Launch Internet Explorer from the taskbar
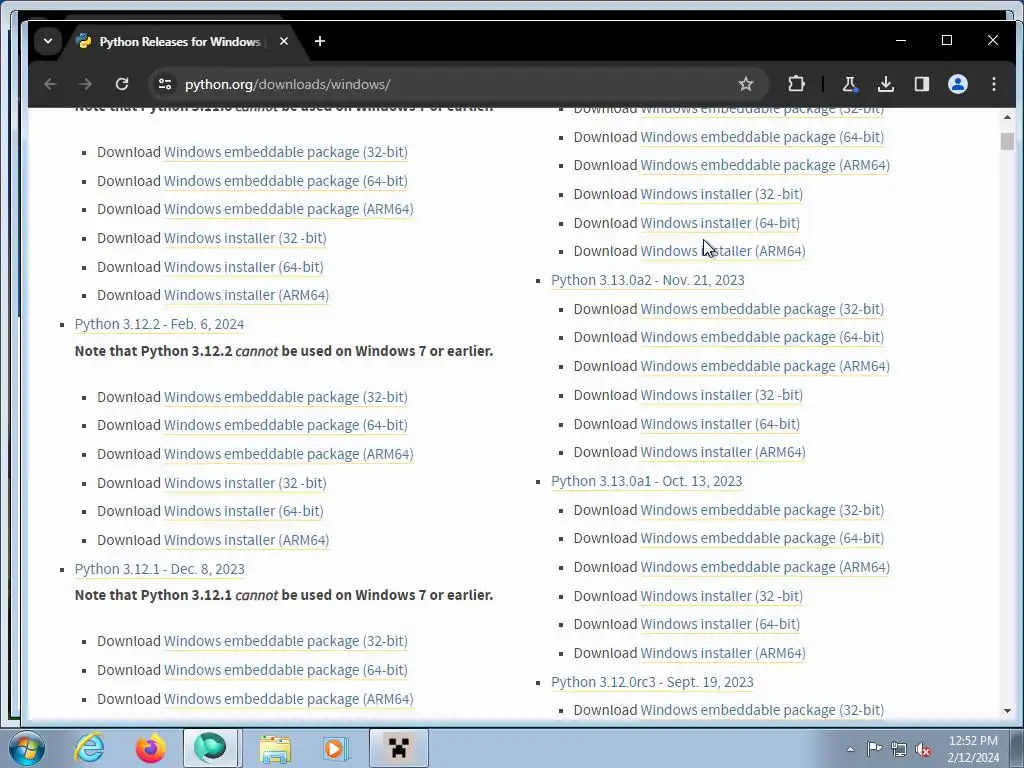The width and height of the screenshot is (1024, 768). (89, 748)
